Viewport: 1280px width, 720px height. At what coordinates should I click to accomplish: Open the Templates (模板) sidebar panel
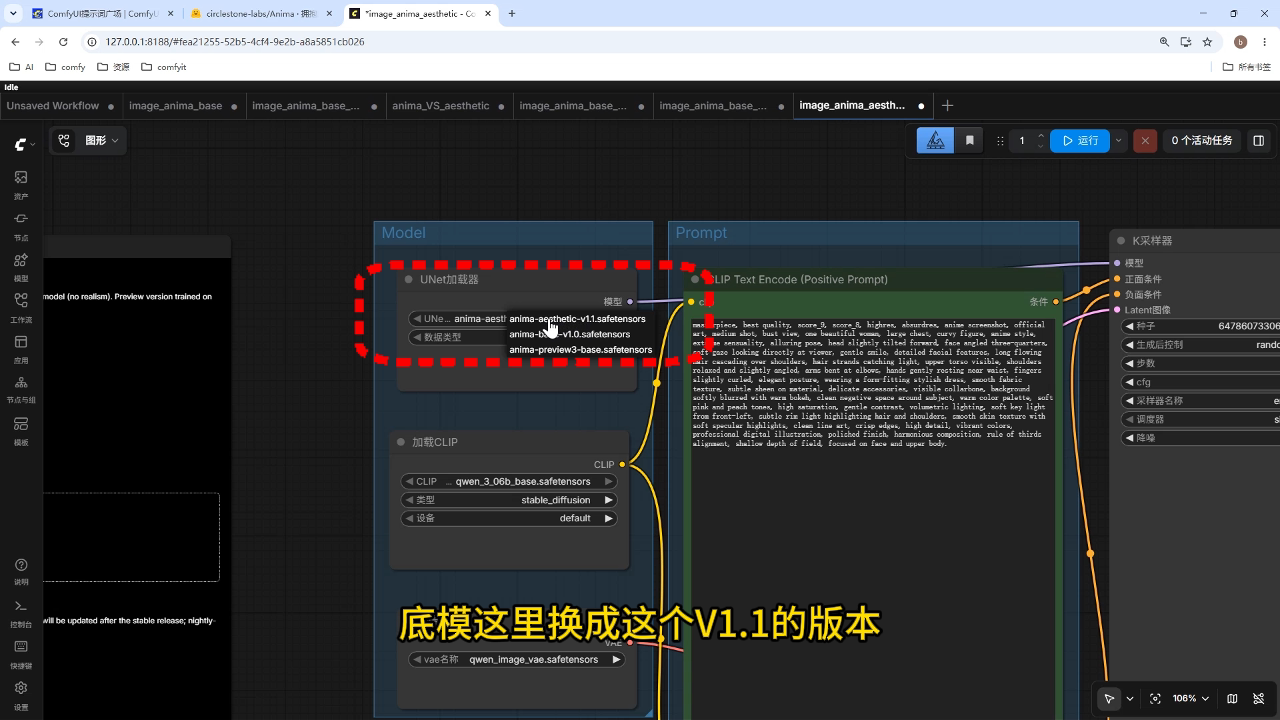click(20, 430)
